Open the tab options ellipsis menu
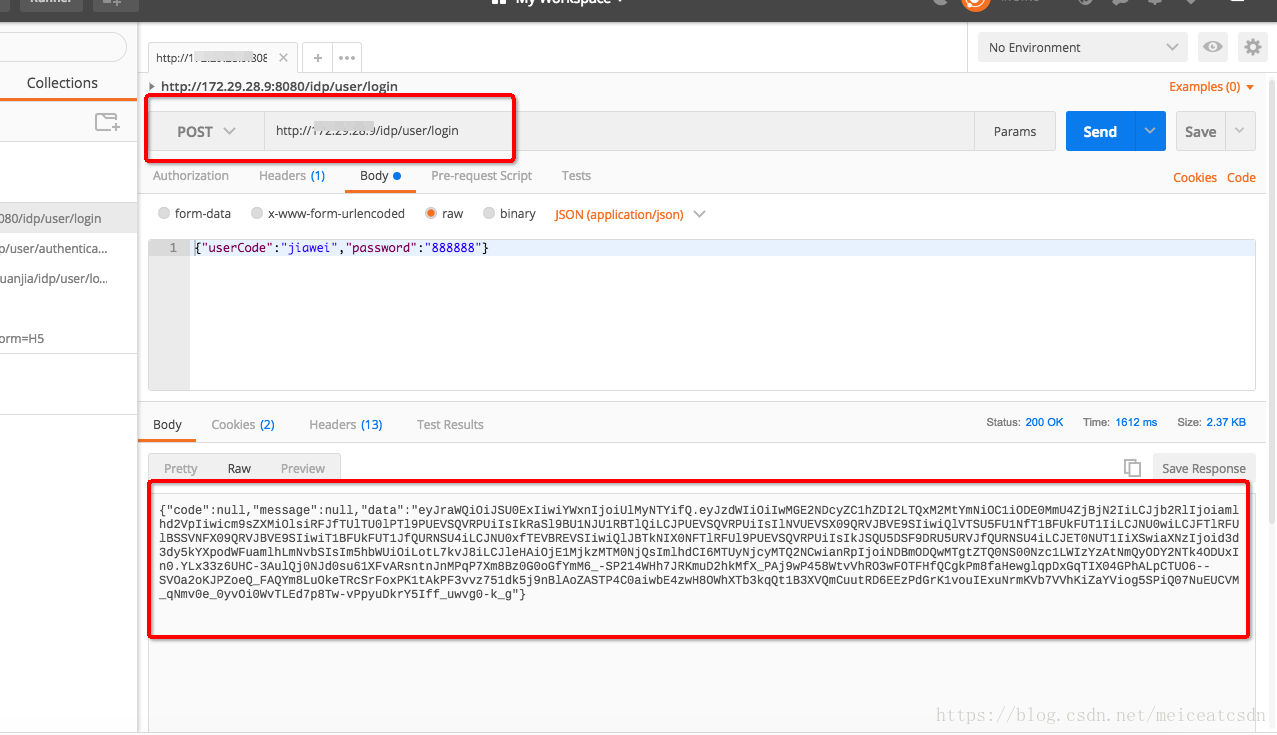Viewport: 1277px width, 735px height. click(347, 57)
